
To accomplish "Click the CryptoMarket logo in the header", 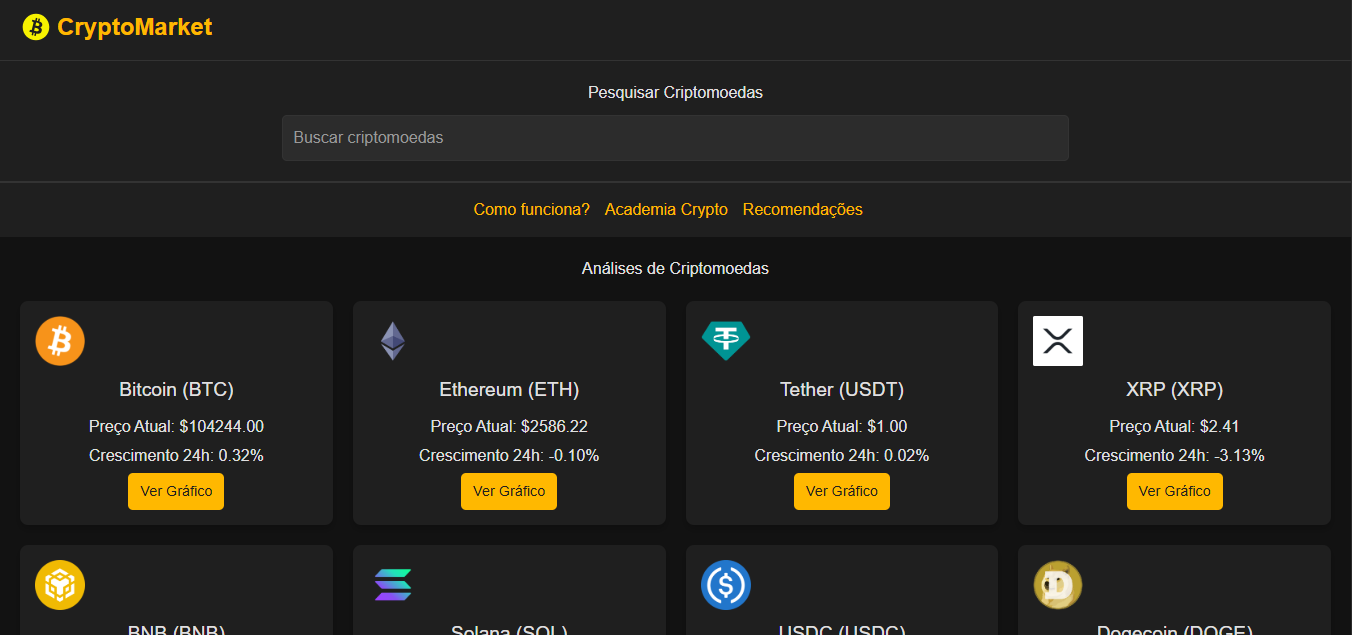I will point(117,27).
